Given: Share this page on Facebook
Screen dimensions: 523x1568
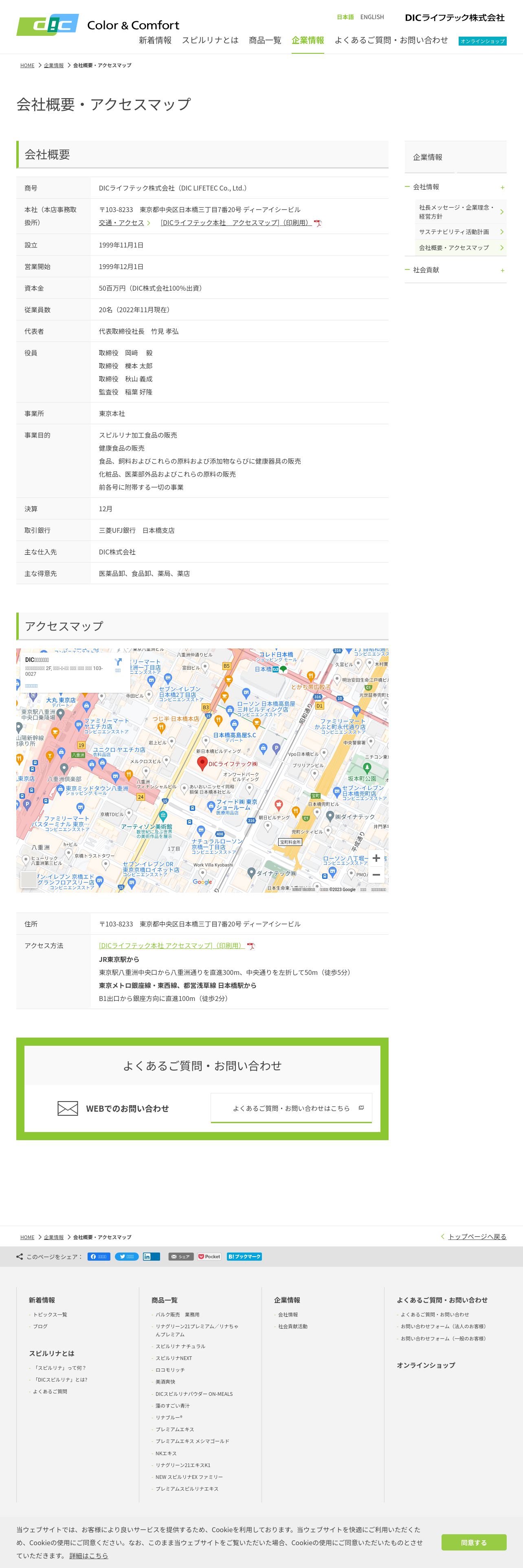Looking at the screenshot, I should click(x=99, y=1256).
